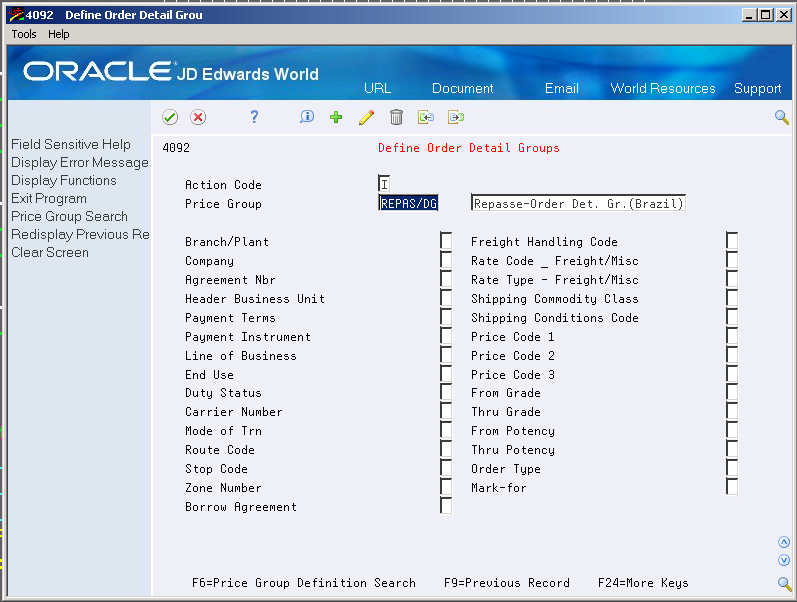This screenshot has width=797, height=602.
Task: Click F6=Price Group Definition Search
Action: (303, 583)
